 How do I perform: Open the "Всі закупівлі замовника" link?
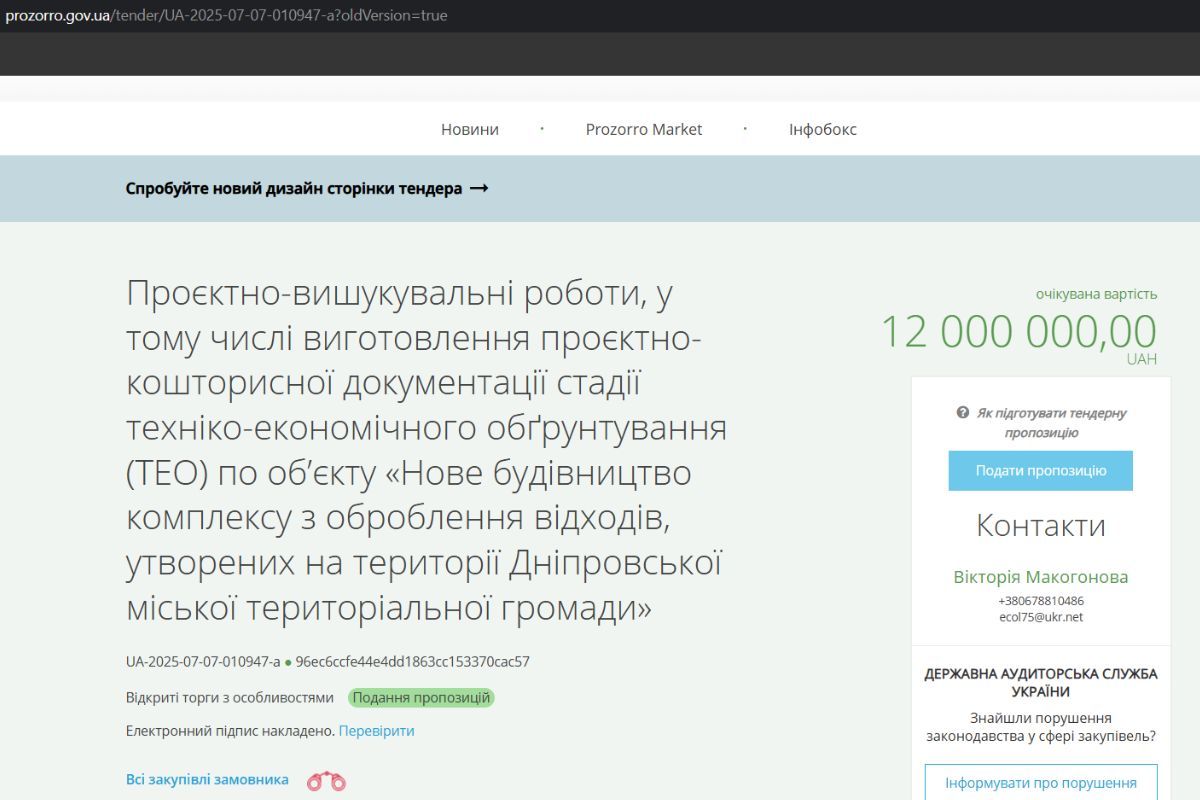(205, 779)
